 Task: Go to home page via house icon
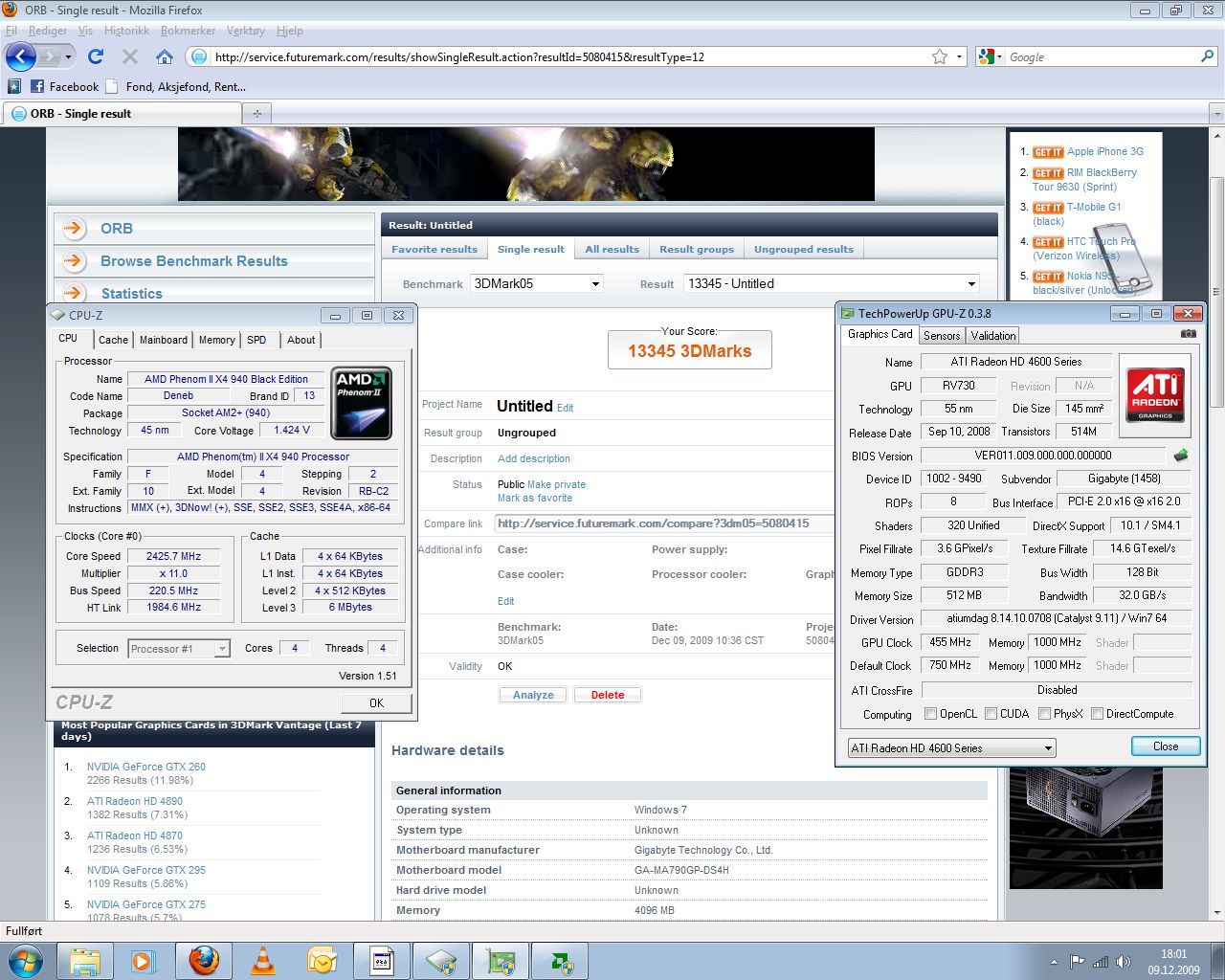tap(165, 56)
